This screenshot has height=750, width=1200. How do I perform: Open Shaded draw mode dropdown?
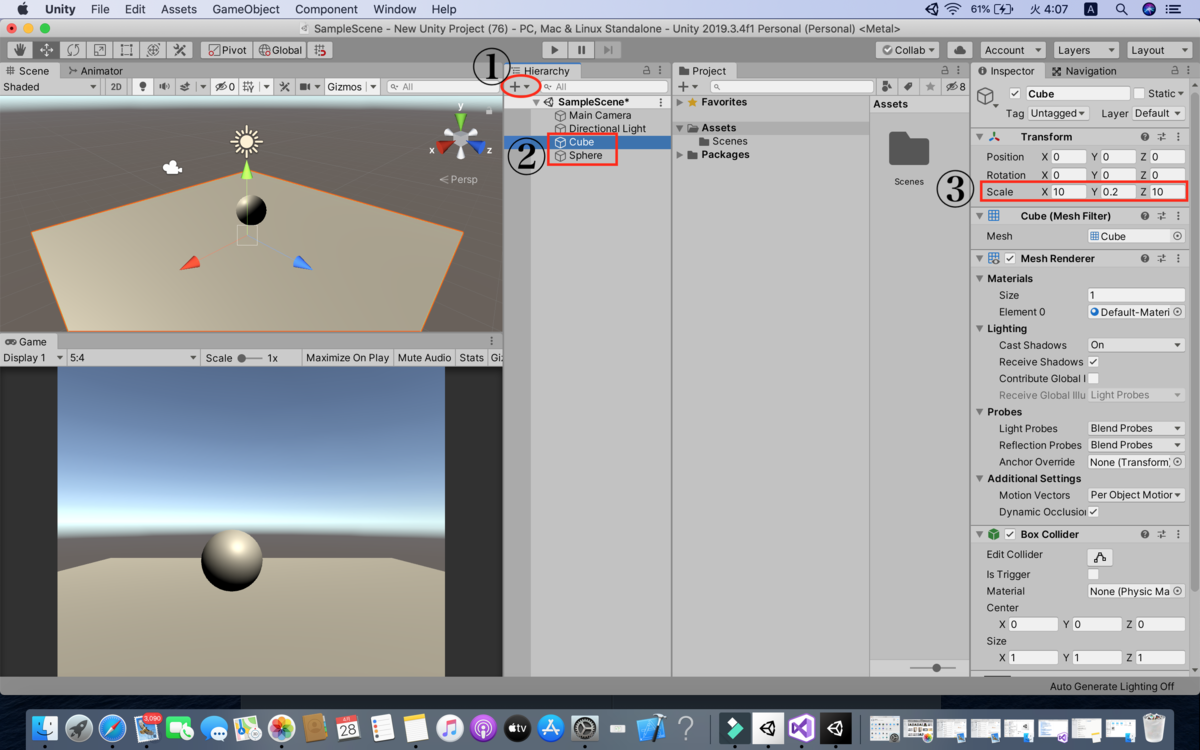coord(50,87)
